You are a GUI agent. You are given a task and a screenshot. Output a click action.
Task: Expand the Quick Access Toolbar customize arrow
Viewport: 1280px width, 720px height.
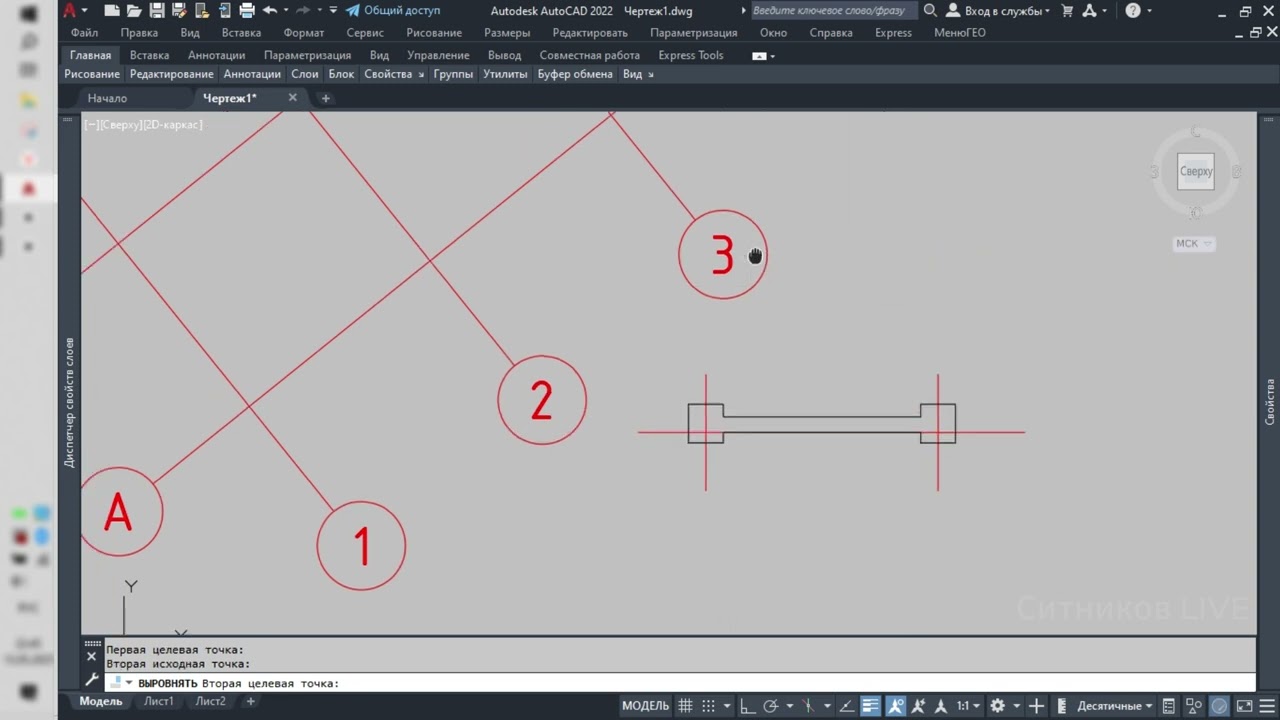[333, 11]
